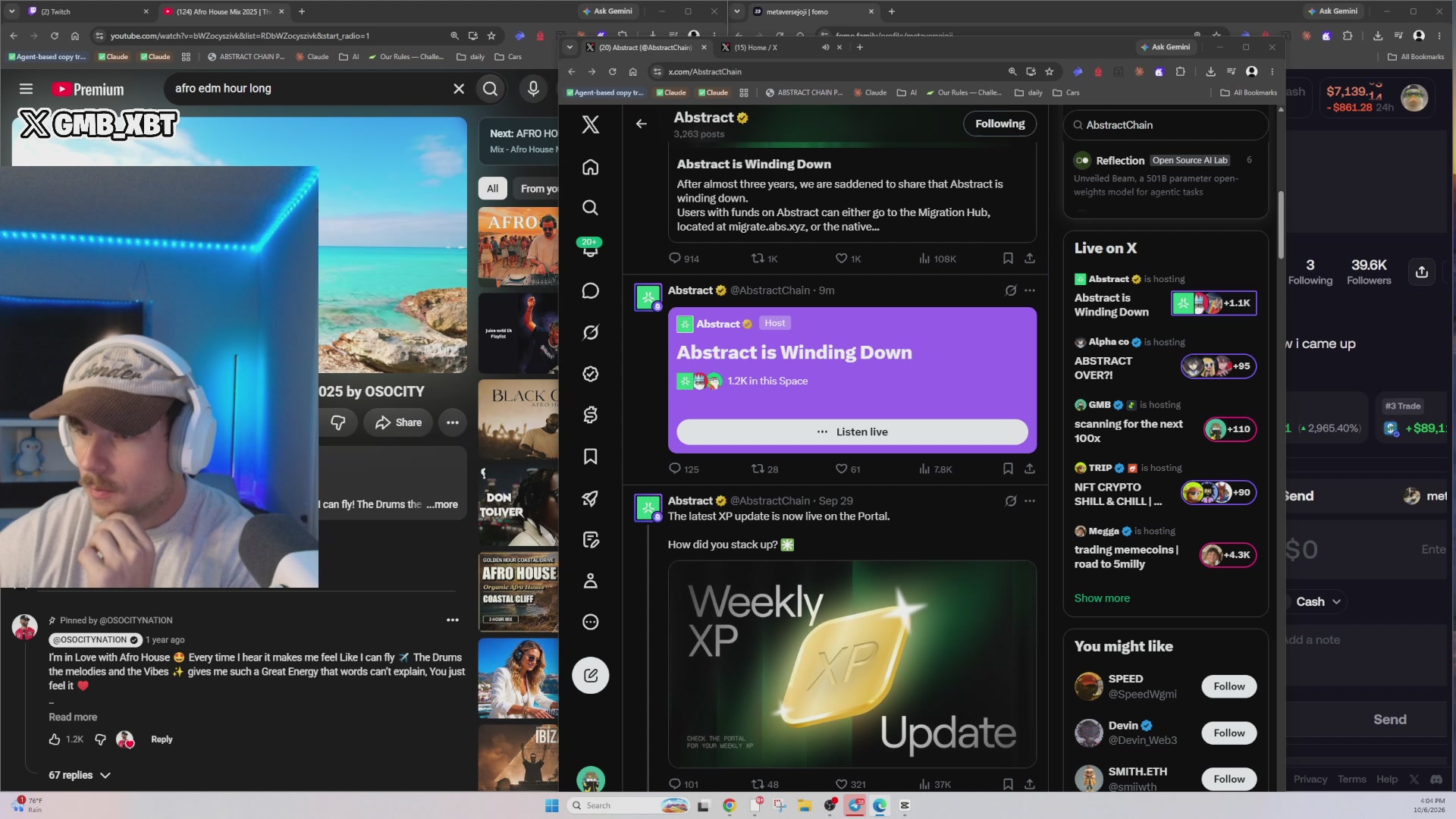
Task: Click YouTube voice search microphone icon
Action: [x=534, y=89]
